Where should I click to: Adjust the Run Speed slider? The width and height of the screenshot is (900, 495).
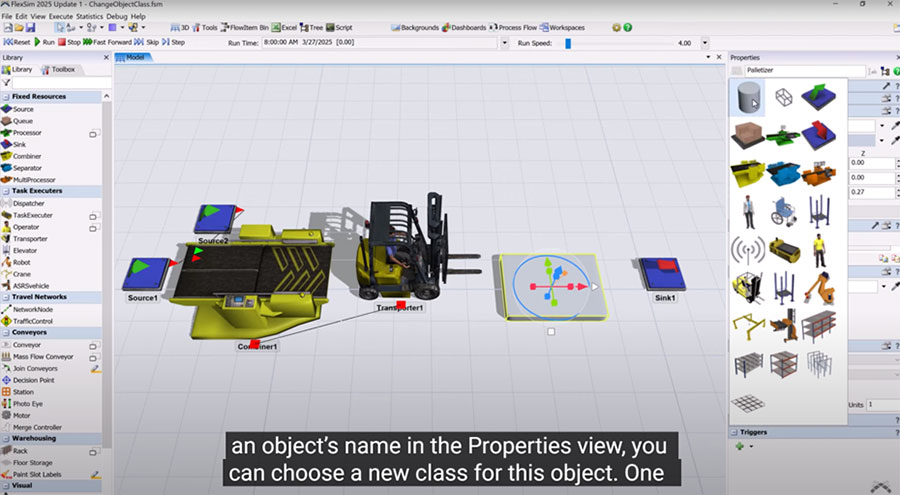point(568,43)
